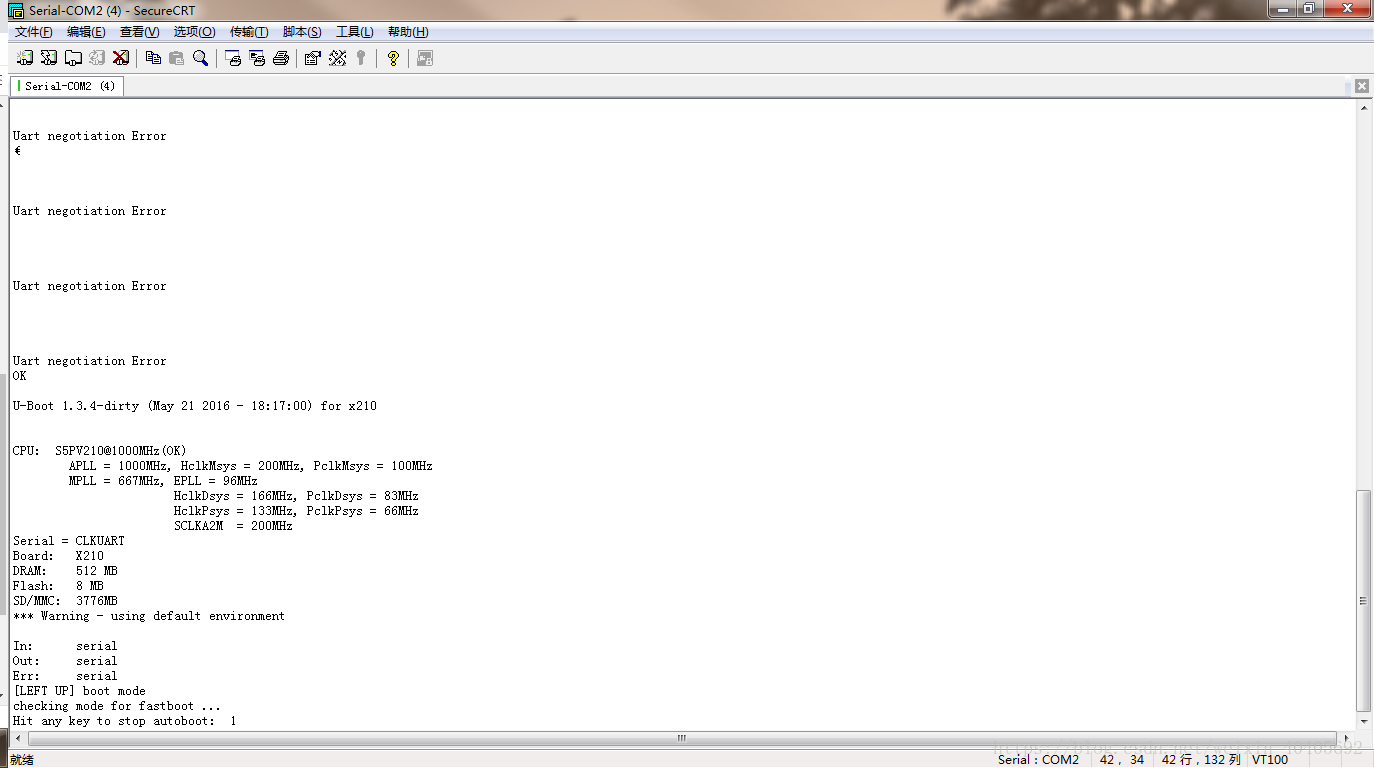The height and width of the screenshot is (768, 1374).
Task: Click the "Out: serial" line
Action: pyautogui.click(x=65, y=661)
